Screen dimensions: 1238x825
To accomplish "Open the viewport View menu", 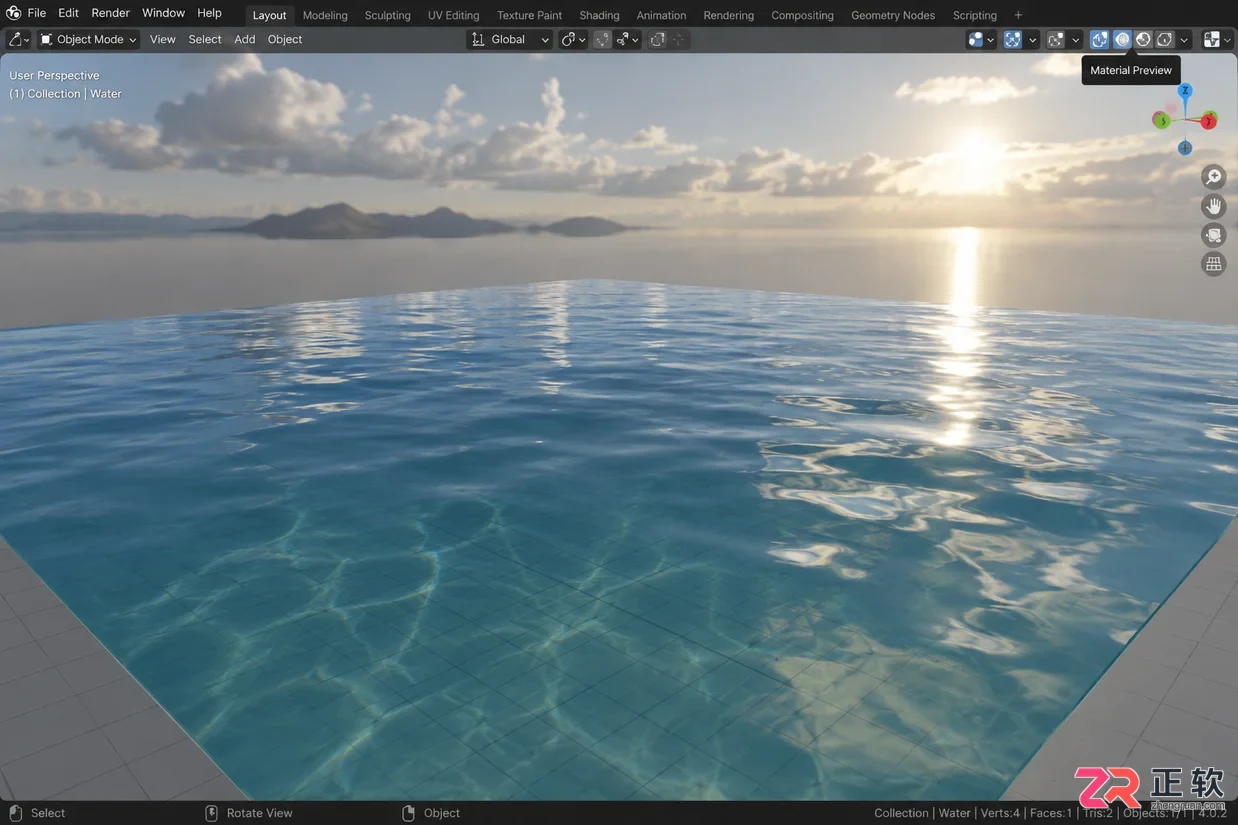I will 162,39.
